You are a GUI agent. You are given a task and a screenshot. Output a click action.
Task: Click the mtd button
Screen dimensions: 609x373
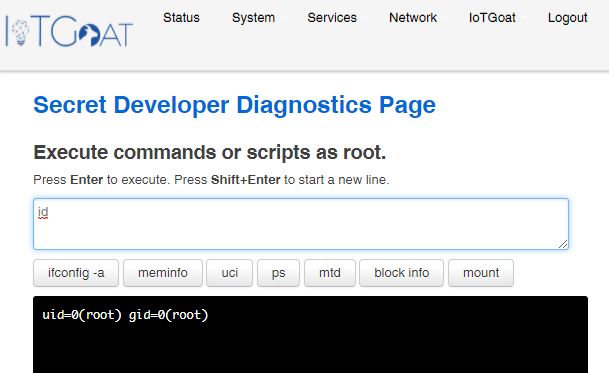[x=330, y=273]
